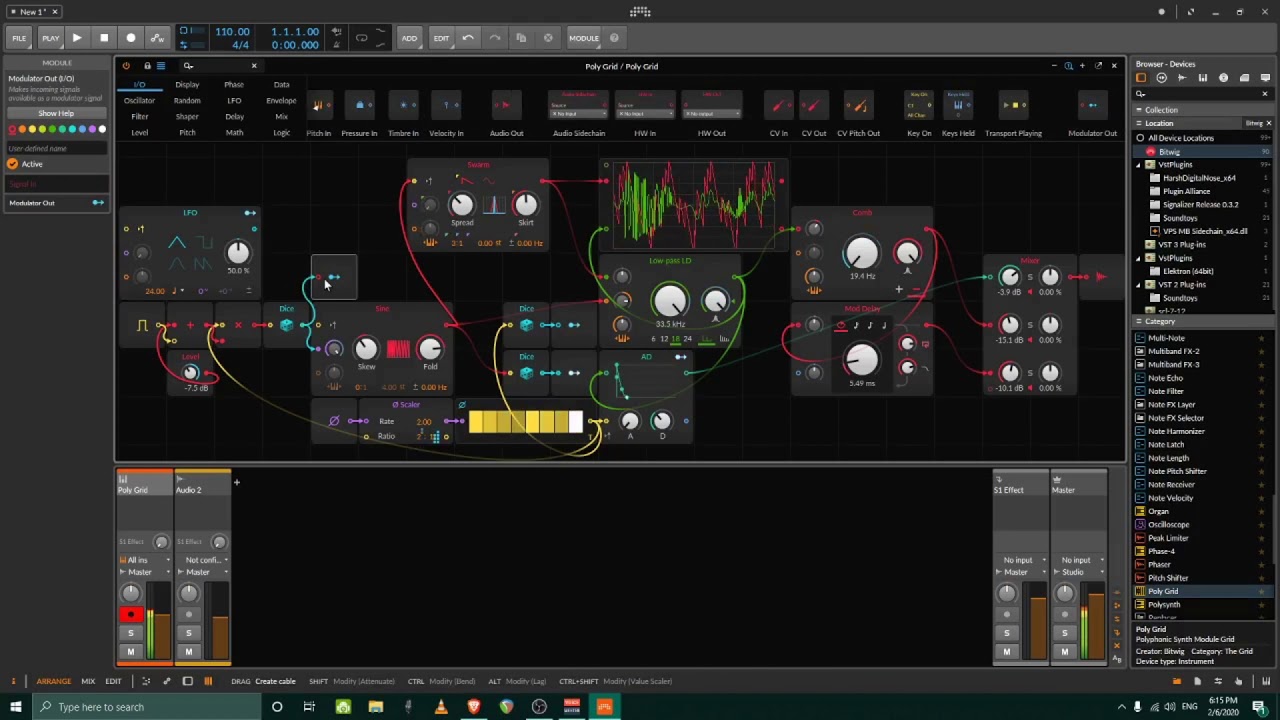Pick the purple module color swatch

92,129
